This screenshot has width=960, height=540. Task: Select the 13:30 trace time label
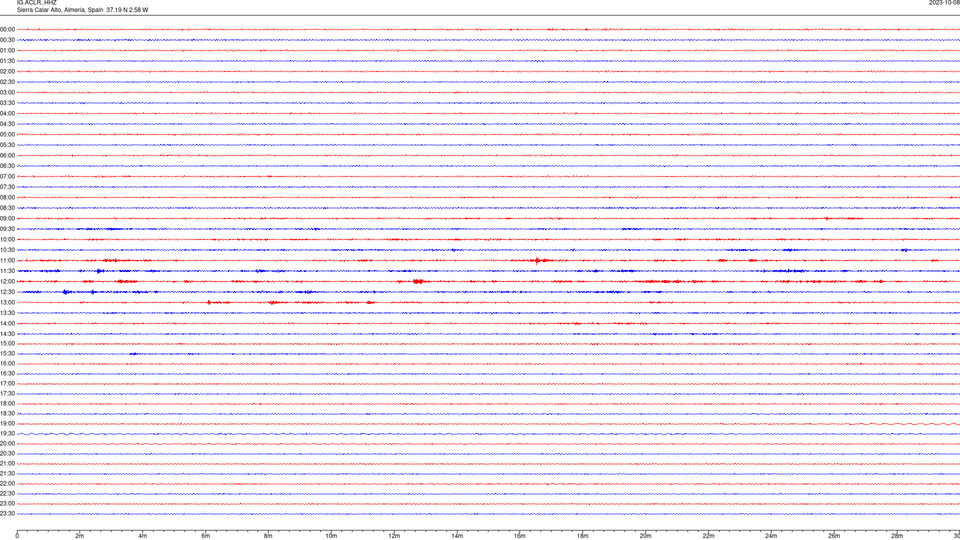click(x=7, y=313)
